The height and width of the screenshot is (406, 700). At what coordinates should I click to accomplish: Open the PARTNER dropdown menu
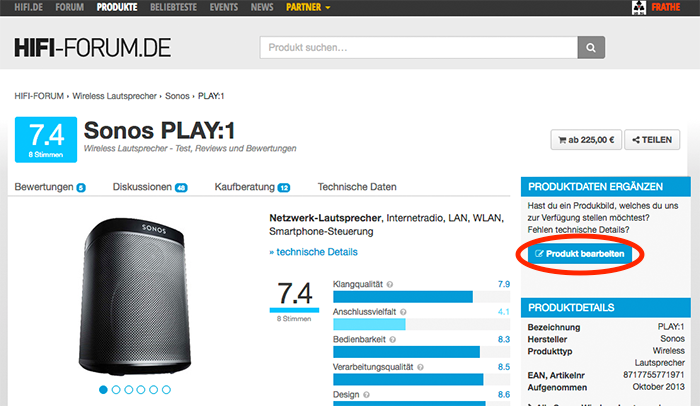click(x=308, y=7)
